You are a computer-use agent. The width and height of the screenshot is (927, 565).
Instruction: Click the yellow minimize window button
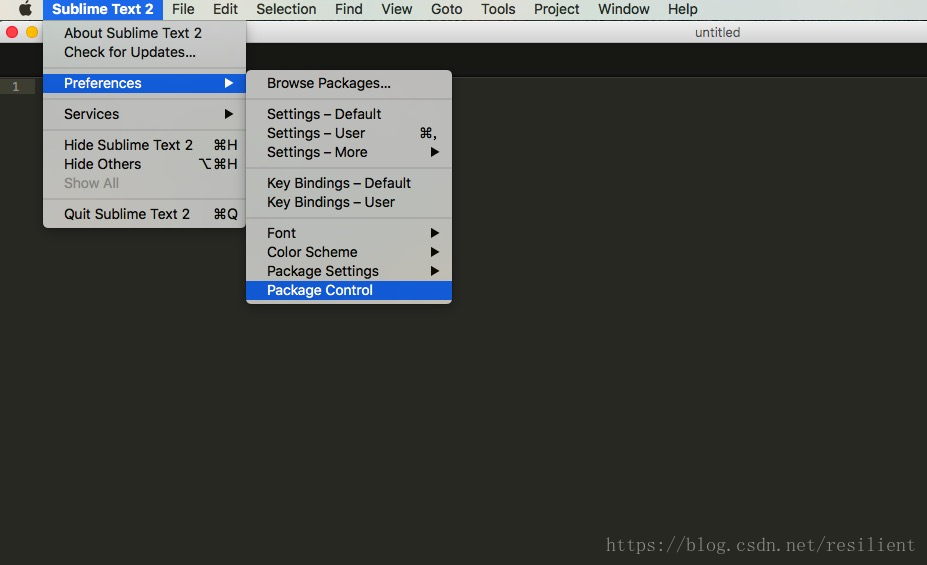32,32
